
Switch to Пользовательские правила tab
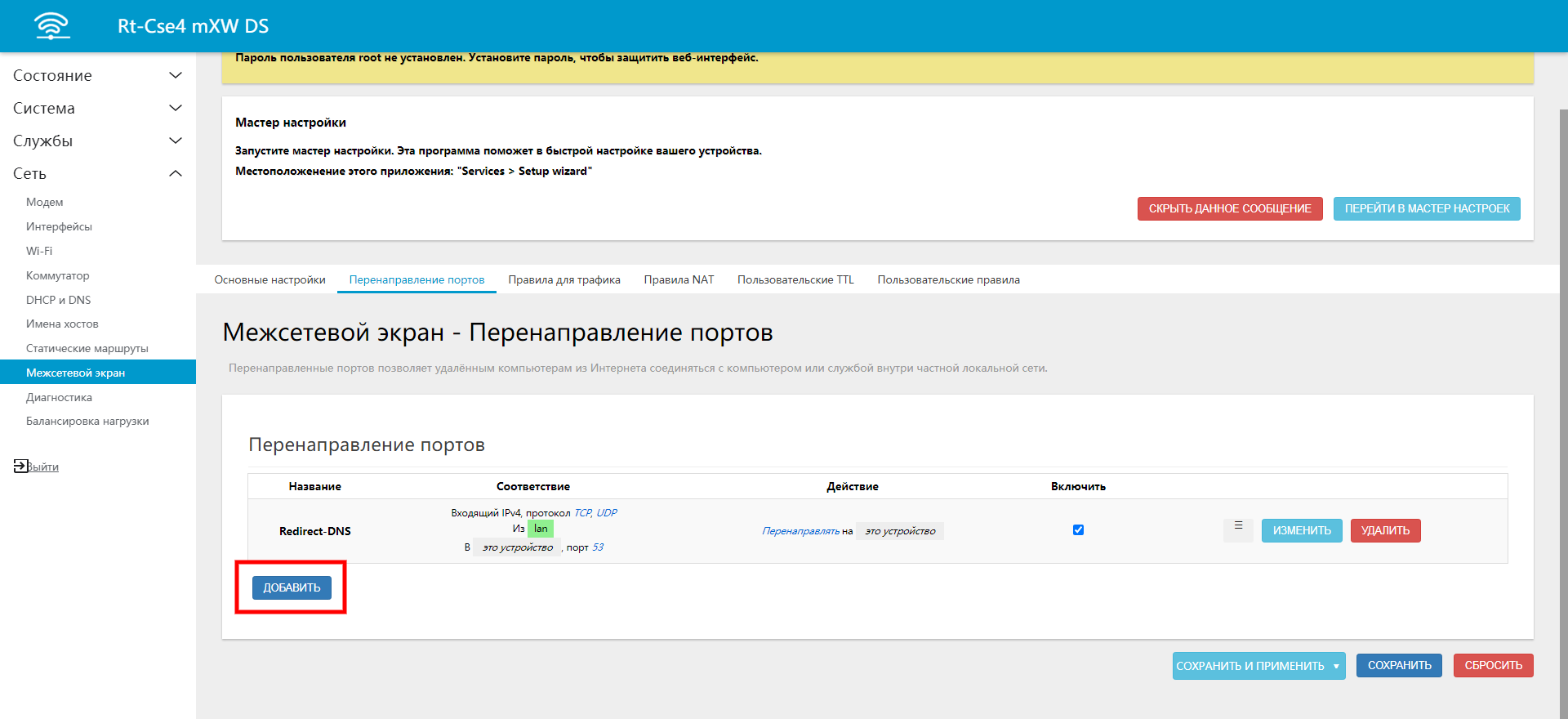pyautogui.click(x=948, y=279)
